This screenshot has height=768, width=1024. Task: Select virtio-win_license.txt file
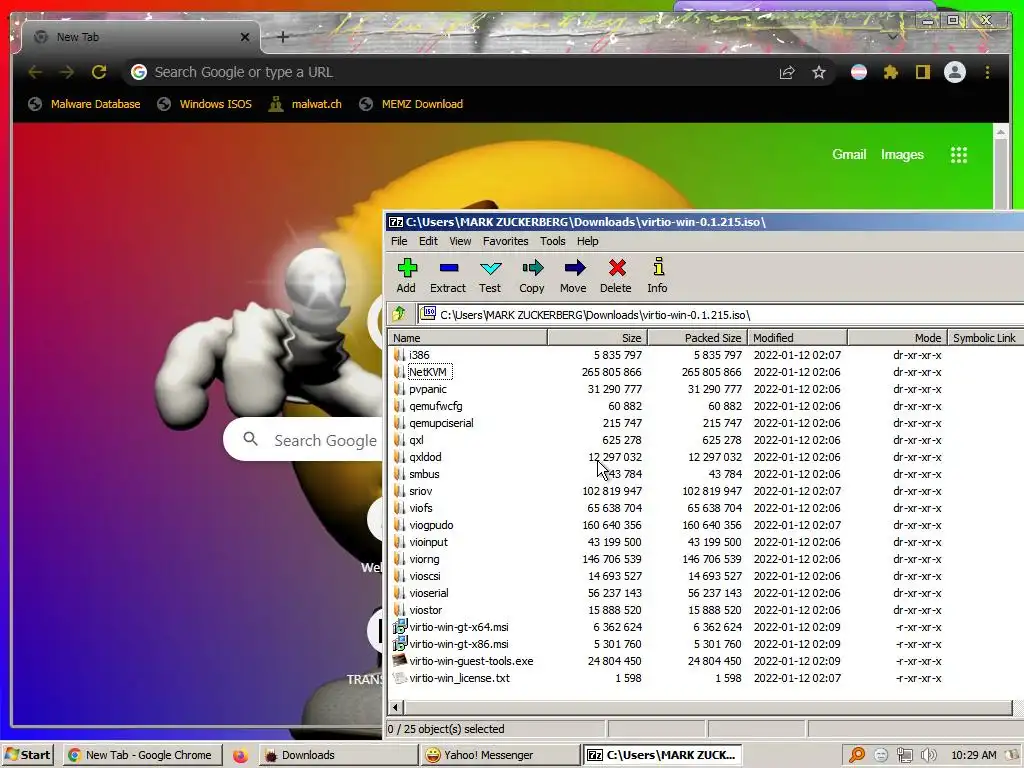(x=459, y=678)
